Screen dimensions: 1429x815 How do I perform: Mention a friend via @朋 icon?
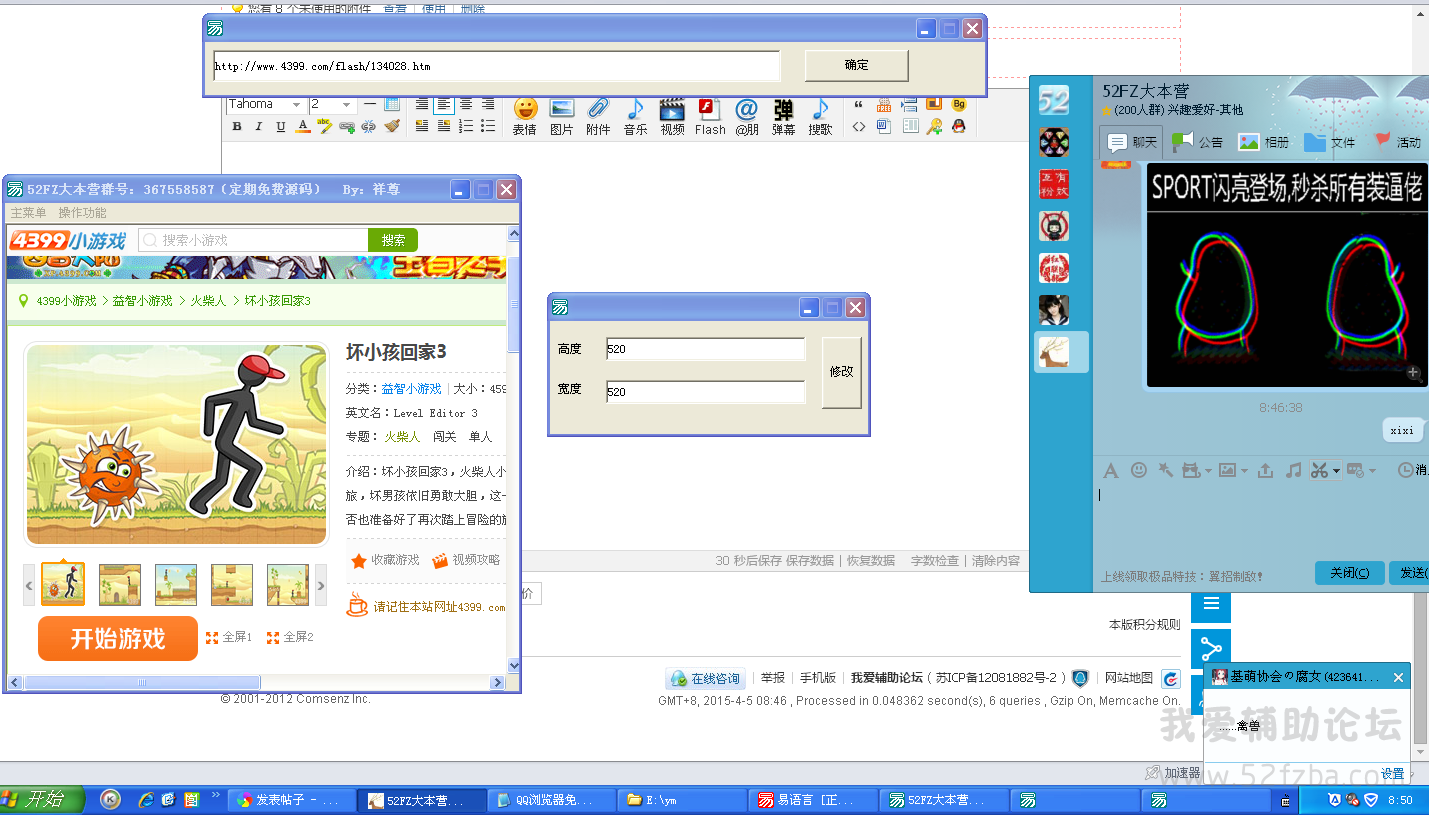pyautogui.click(x=747, y=116)
